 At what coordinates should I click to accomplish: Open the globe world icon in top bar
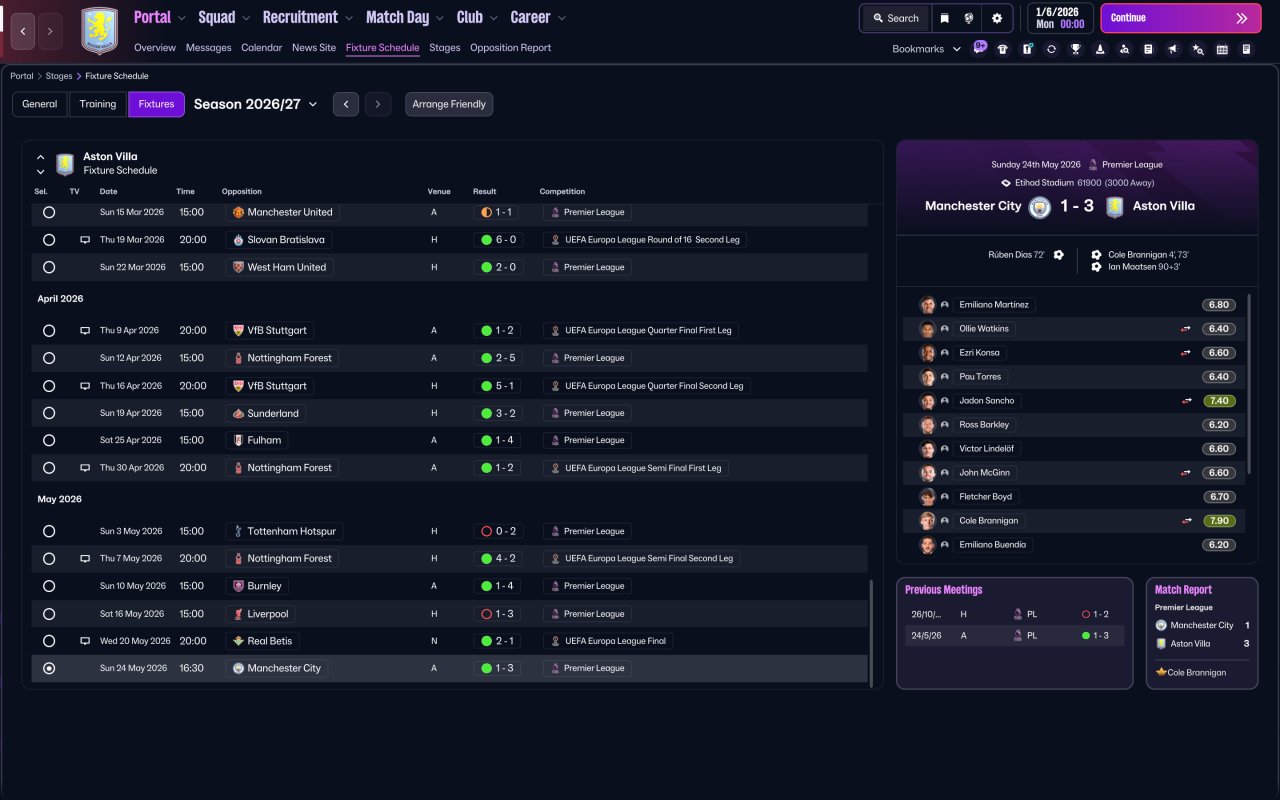click(969, 18)
